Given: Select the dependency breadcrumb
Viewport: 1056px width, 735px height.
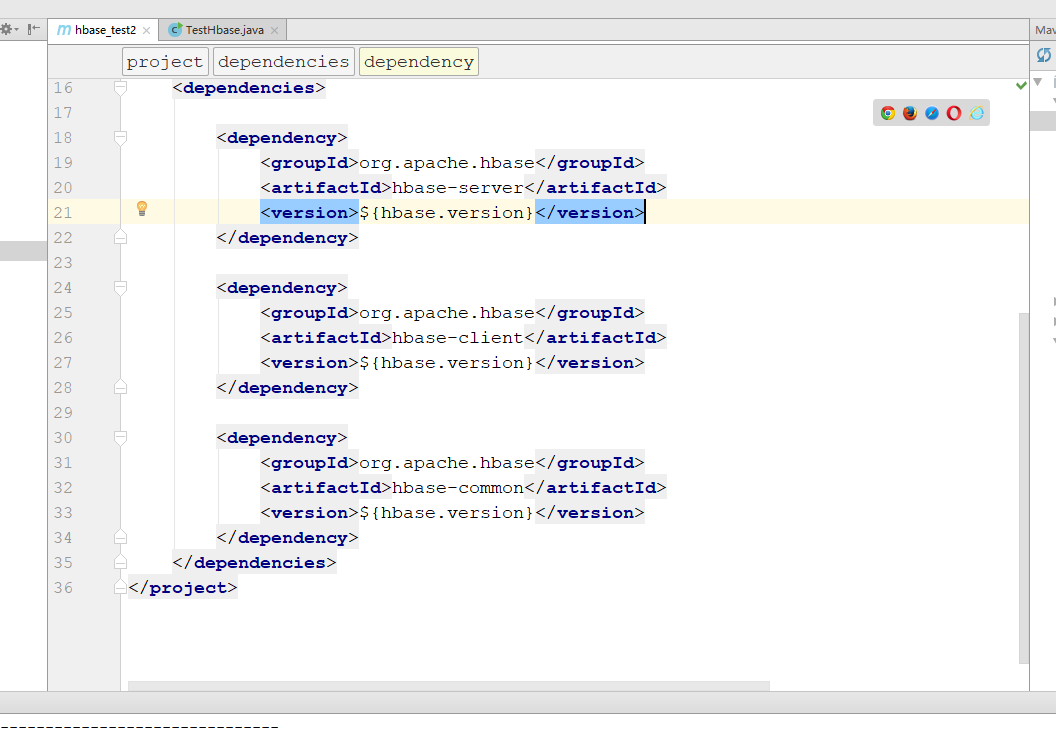Looking at the screenshot, I should (x=419, y=62).
